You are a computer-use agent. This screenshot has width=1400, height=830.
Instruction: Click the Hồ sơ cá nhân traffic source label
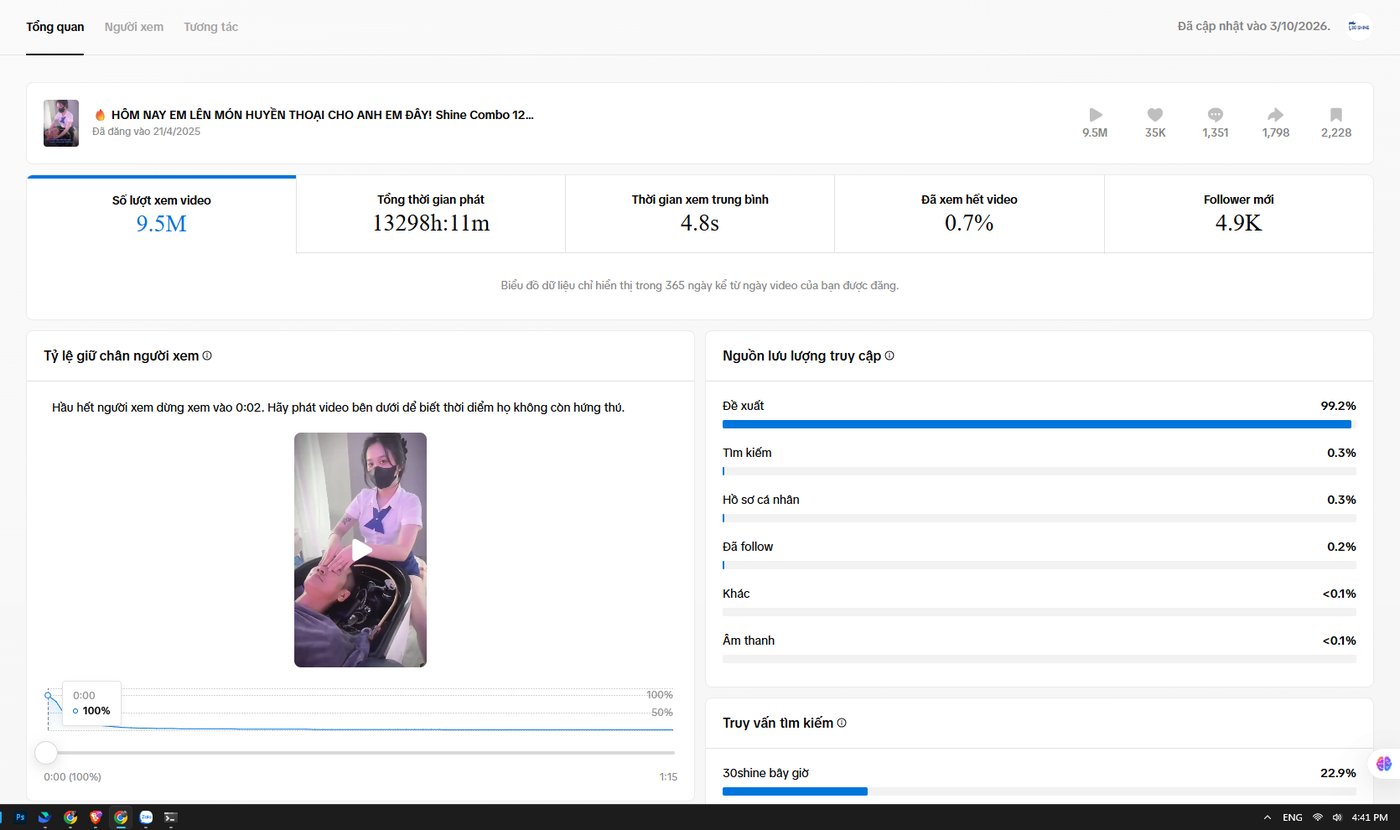point(761,500)
